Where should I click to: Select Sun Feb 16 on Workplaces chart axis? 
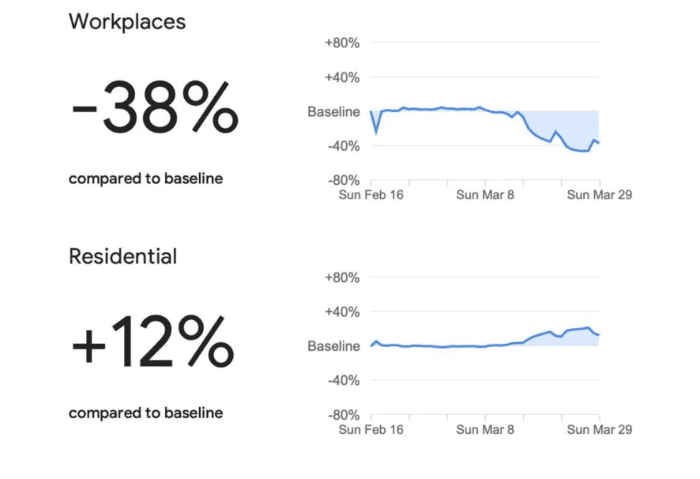pos(370,195)
